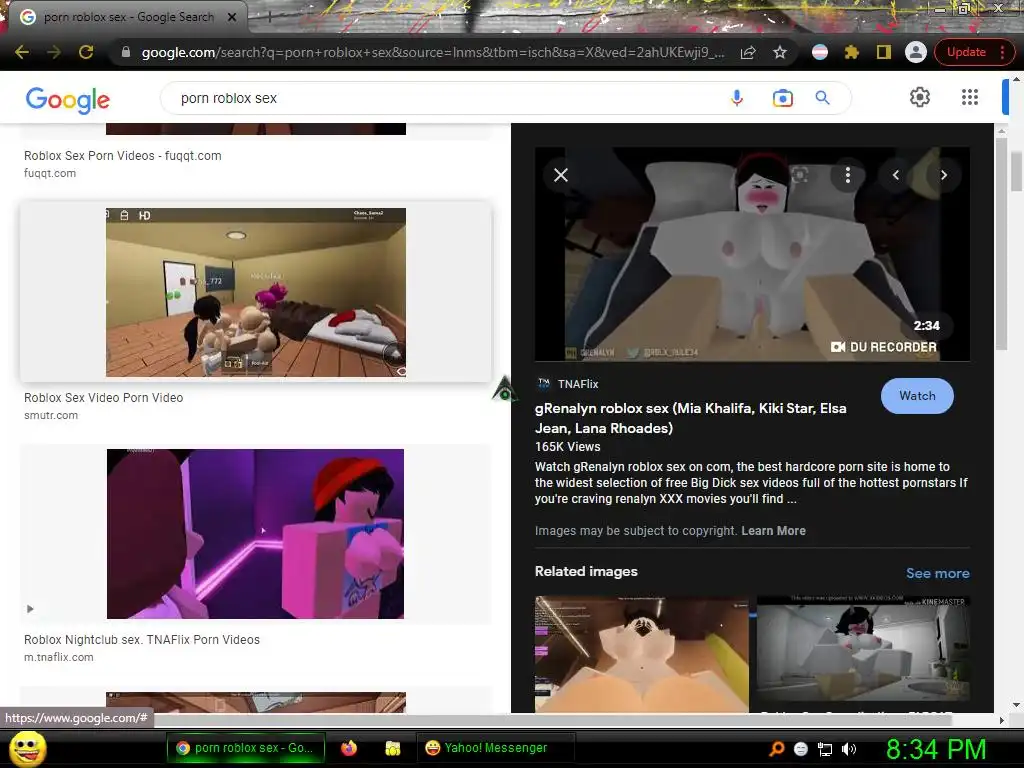This screenshot has width=1024, height=768.
Task: Close the image preview panel
Action: coord(561,175)
